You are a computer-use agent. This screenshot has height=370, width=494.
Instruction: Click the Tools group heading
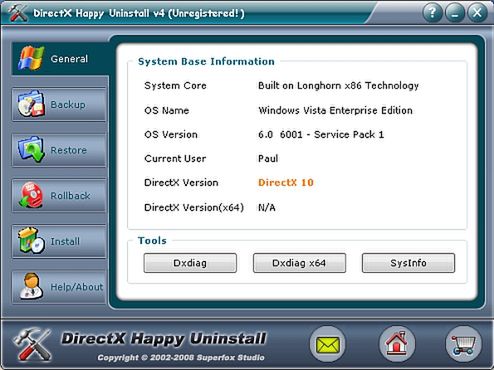152,241
